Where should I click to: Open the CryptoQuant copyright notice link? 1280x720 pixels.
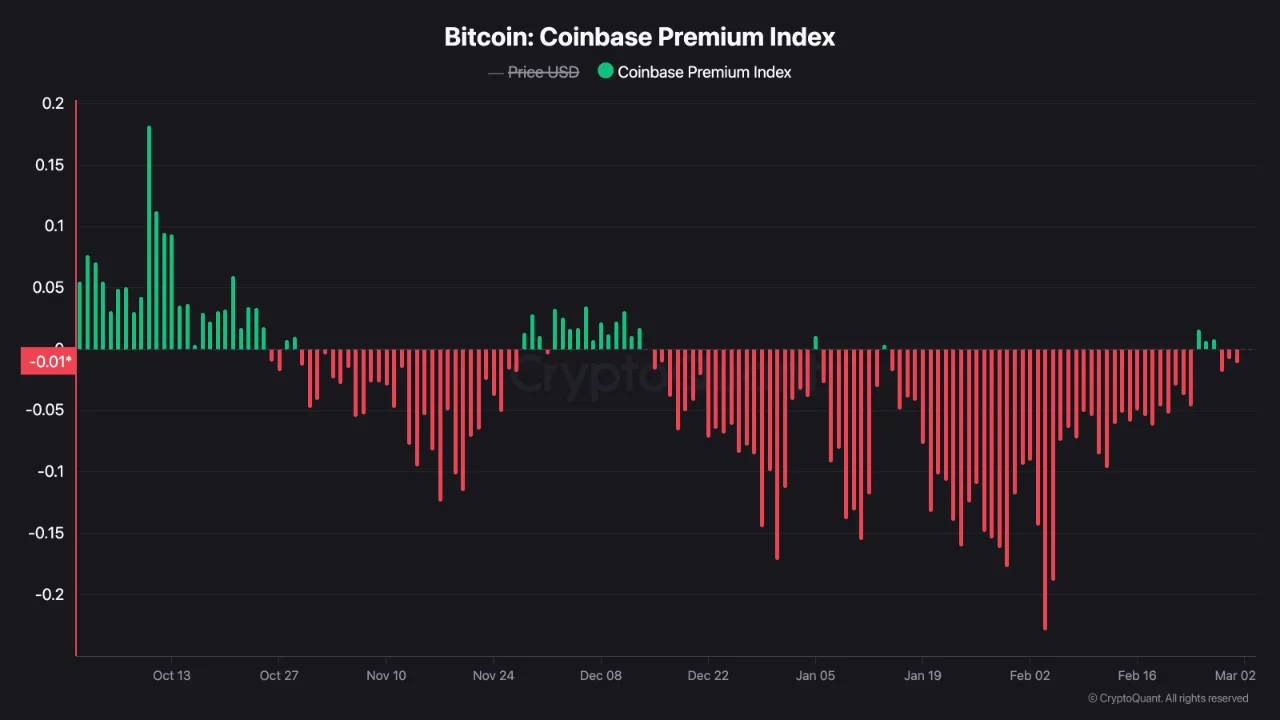click(x=1167, y=698)
